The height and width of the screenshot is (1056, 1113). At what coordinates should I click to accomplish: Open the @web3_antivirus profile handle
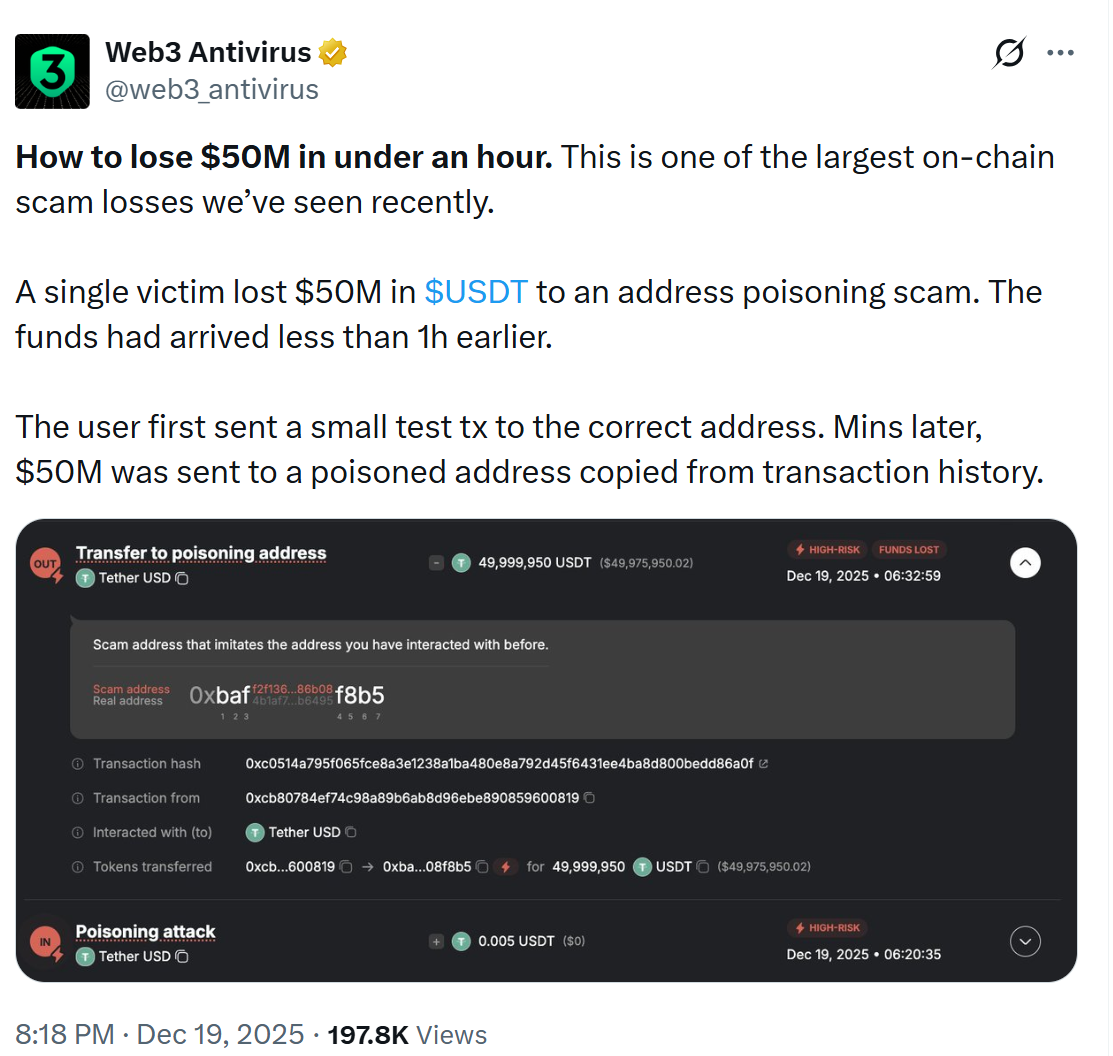pos(210,89)
